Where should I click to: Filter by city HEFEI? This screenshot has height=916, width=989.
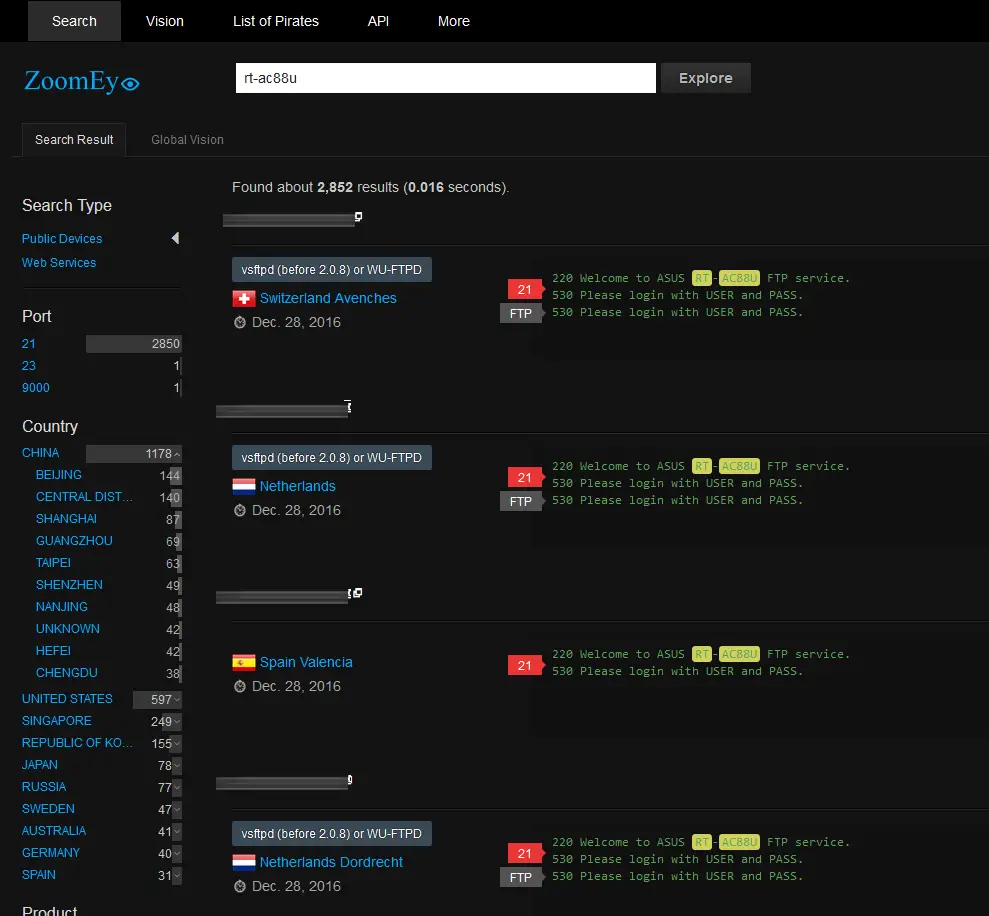click(53, 651)
